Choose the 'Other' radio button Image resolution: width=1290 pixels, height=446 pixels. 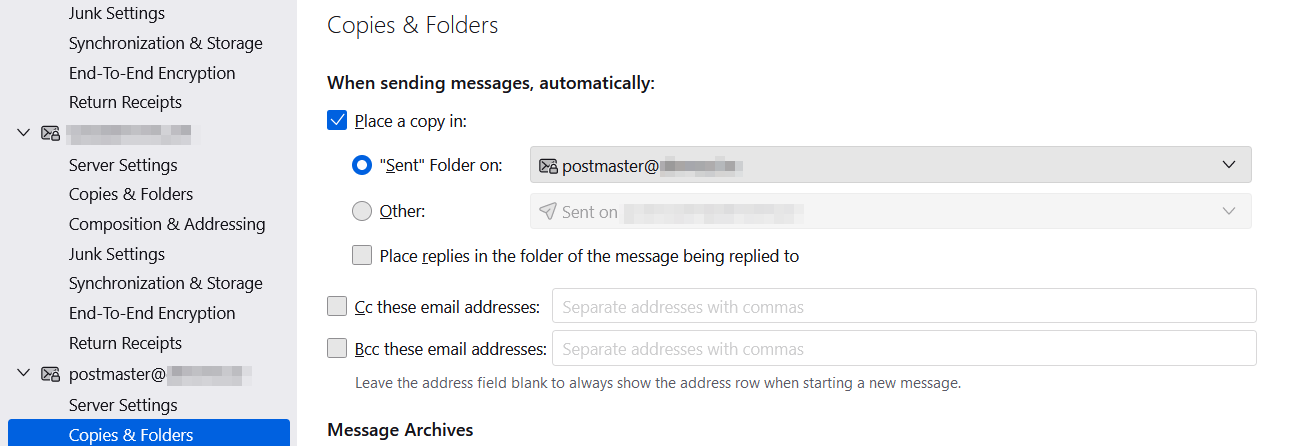coord(362,212)
